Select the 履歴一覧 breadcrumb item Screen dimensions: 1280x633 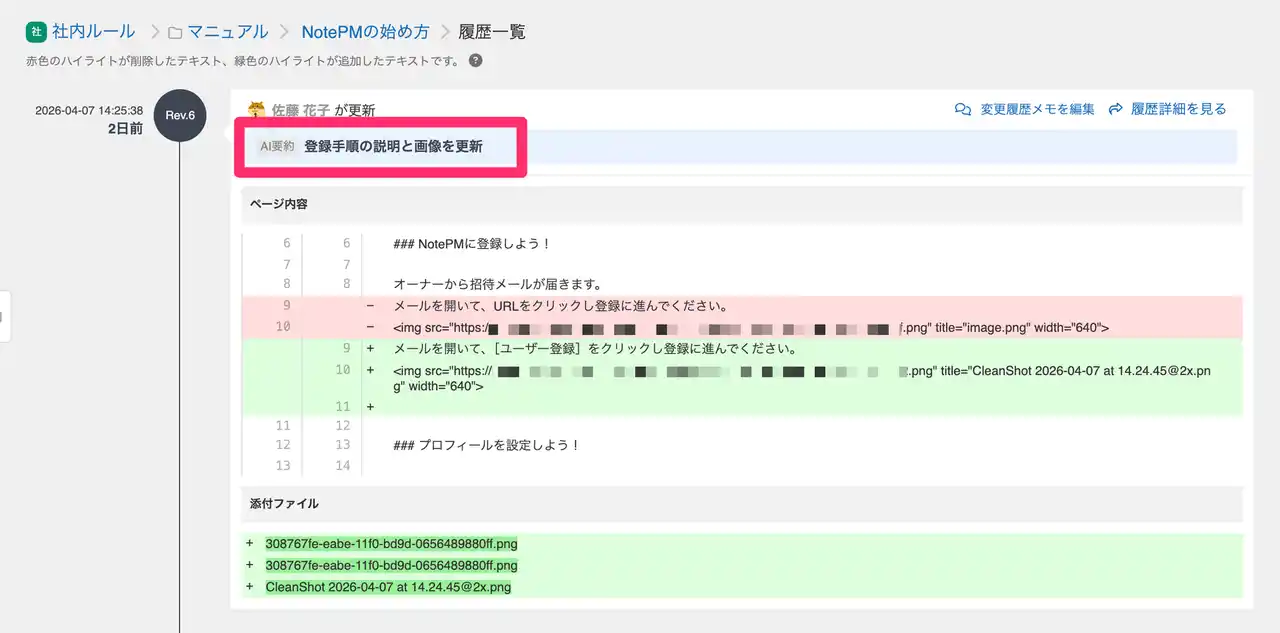tap(491, 32)
